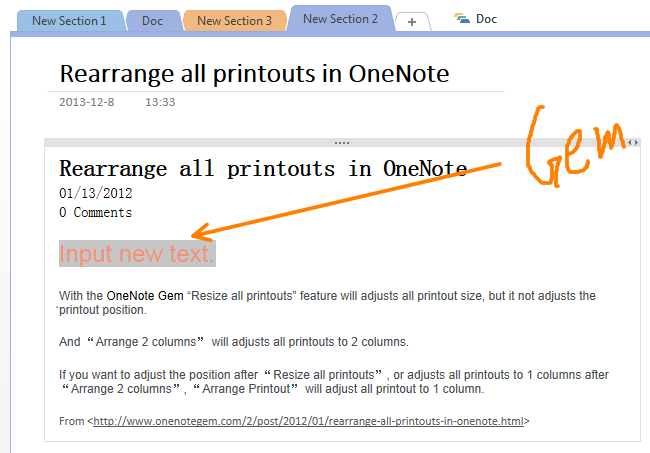650x453 pixels.
Task: Switch to the New Section 1 tab
Action: (69, 21)
